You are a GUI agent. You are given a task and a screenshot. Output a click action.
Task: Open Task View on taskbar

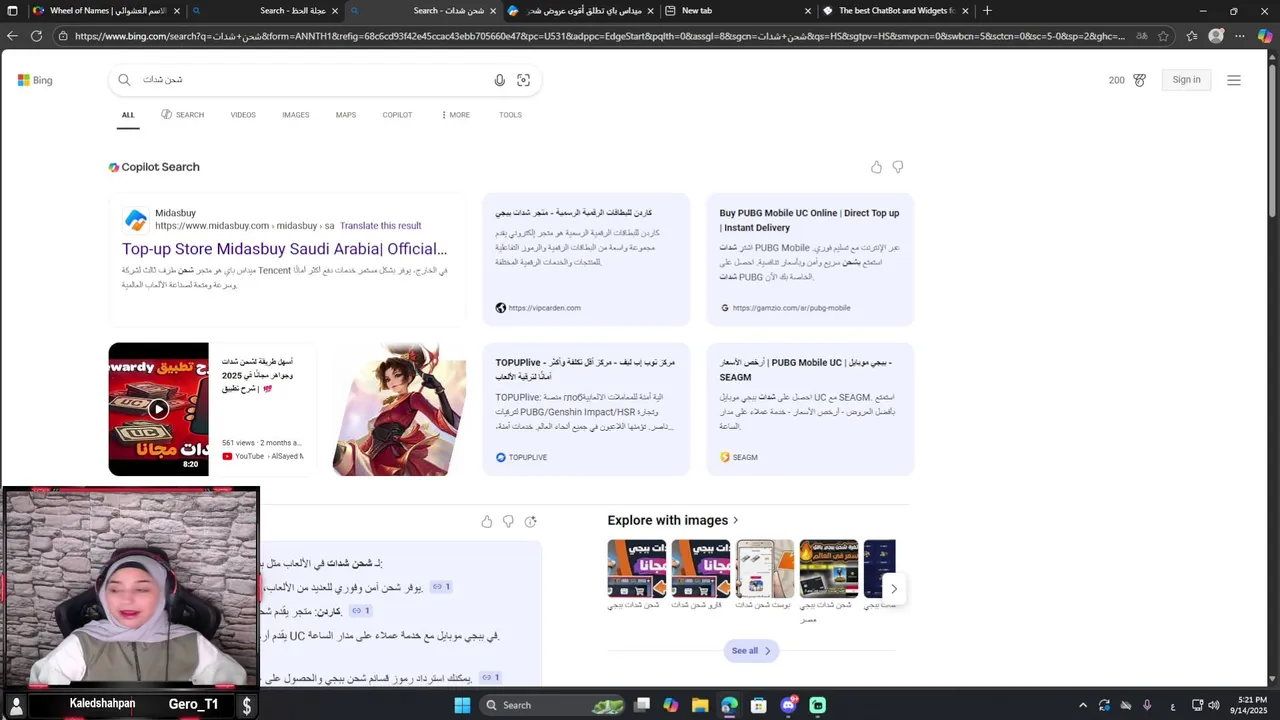642,705
